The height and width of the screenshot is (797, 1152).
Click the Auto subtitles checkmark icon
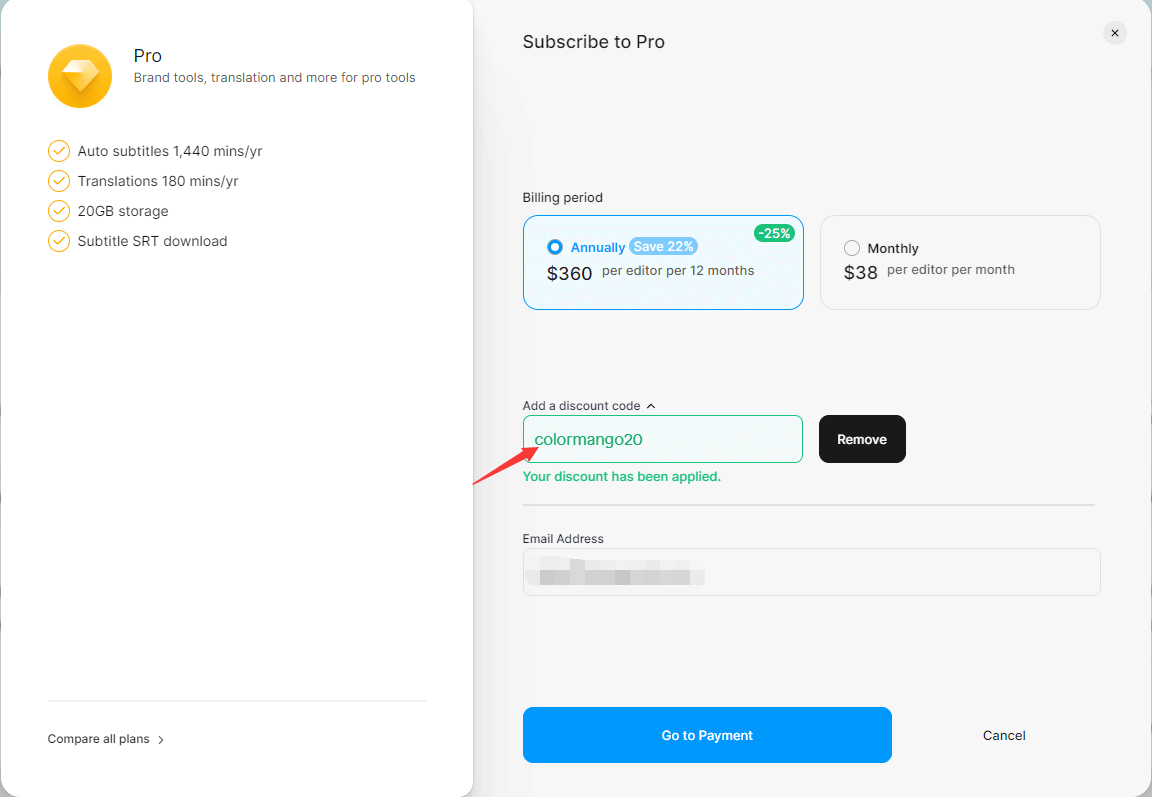coord(58,151)
